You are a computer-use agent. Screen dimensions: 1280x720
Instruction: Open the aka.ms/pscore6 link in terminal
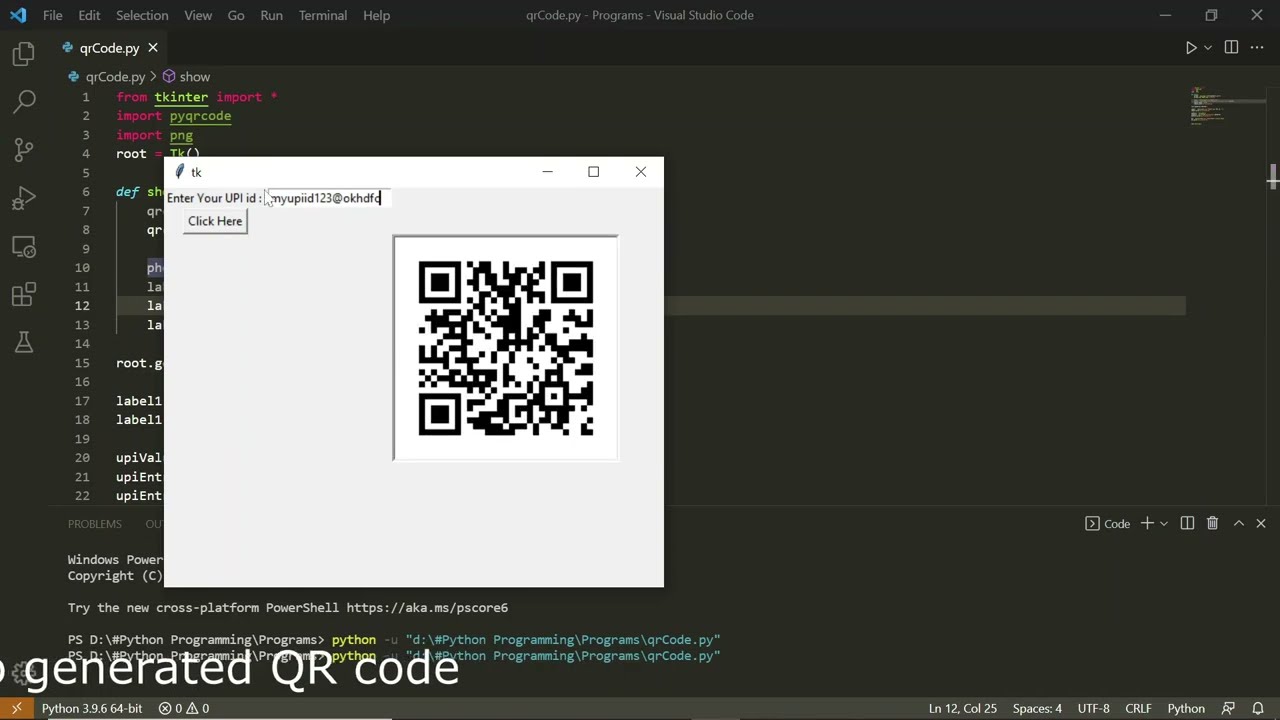click(x=427, y=607)
